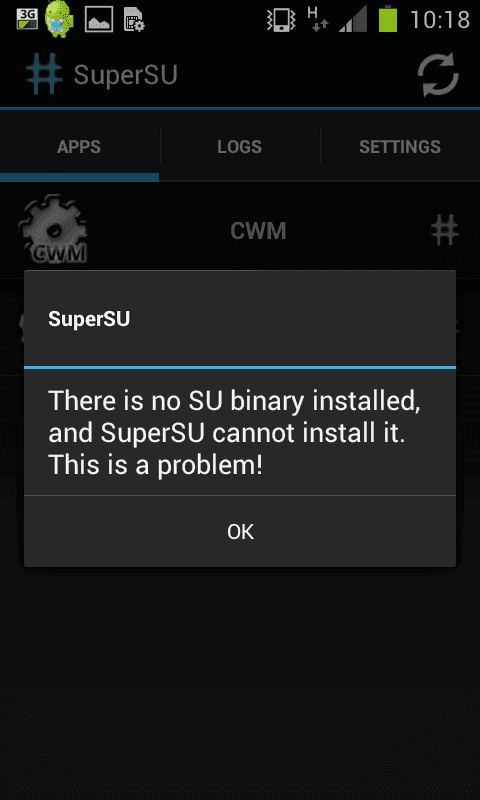480x800 pixels.
Task: Tap the OK button in dialog
Action: tap(240, 532)
